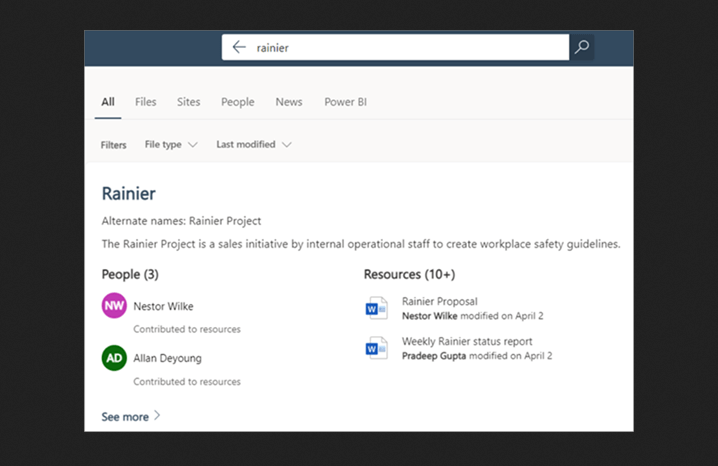Switch to the People tab
The image size is (718, 466).
[238, 102]
